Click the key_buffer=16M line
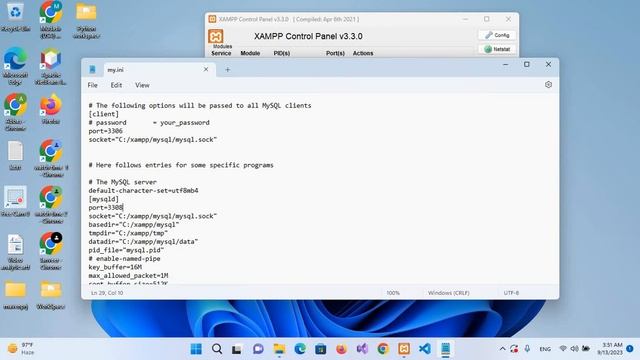This screenshot has width=640, height=360. (x=115, y=267)
